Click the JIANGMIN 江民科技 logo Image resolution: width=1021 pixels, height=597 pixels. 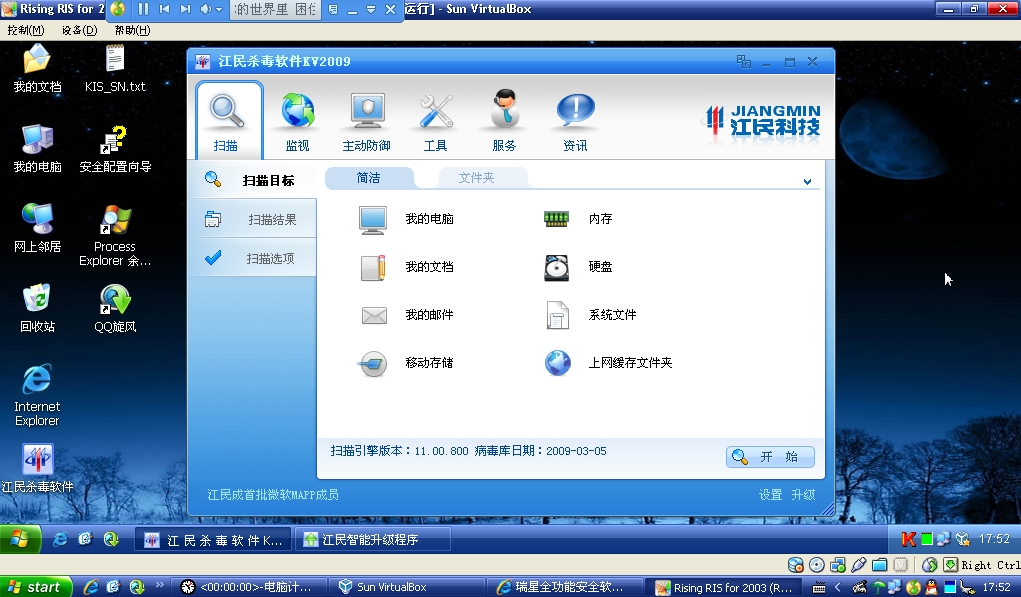(x=763, y=120)
